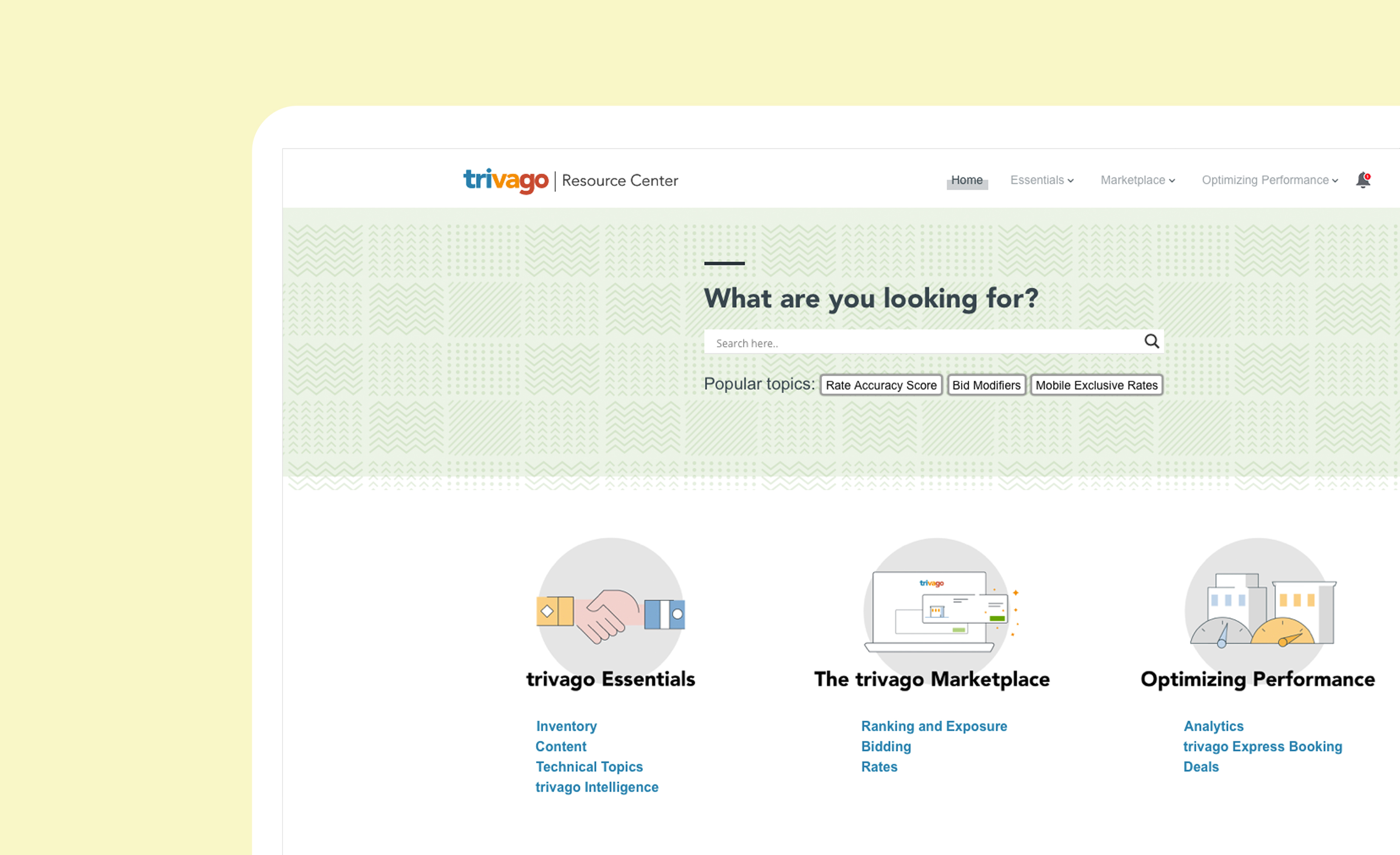Click the search magnifier icon
Image resolution: width=1400 pixels, height=855 pixels.
tap(1151, 341)
